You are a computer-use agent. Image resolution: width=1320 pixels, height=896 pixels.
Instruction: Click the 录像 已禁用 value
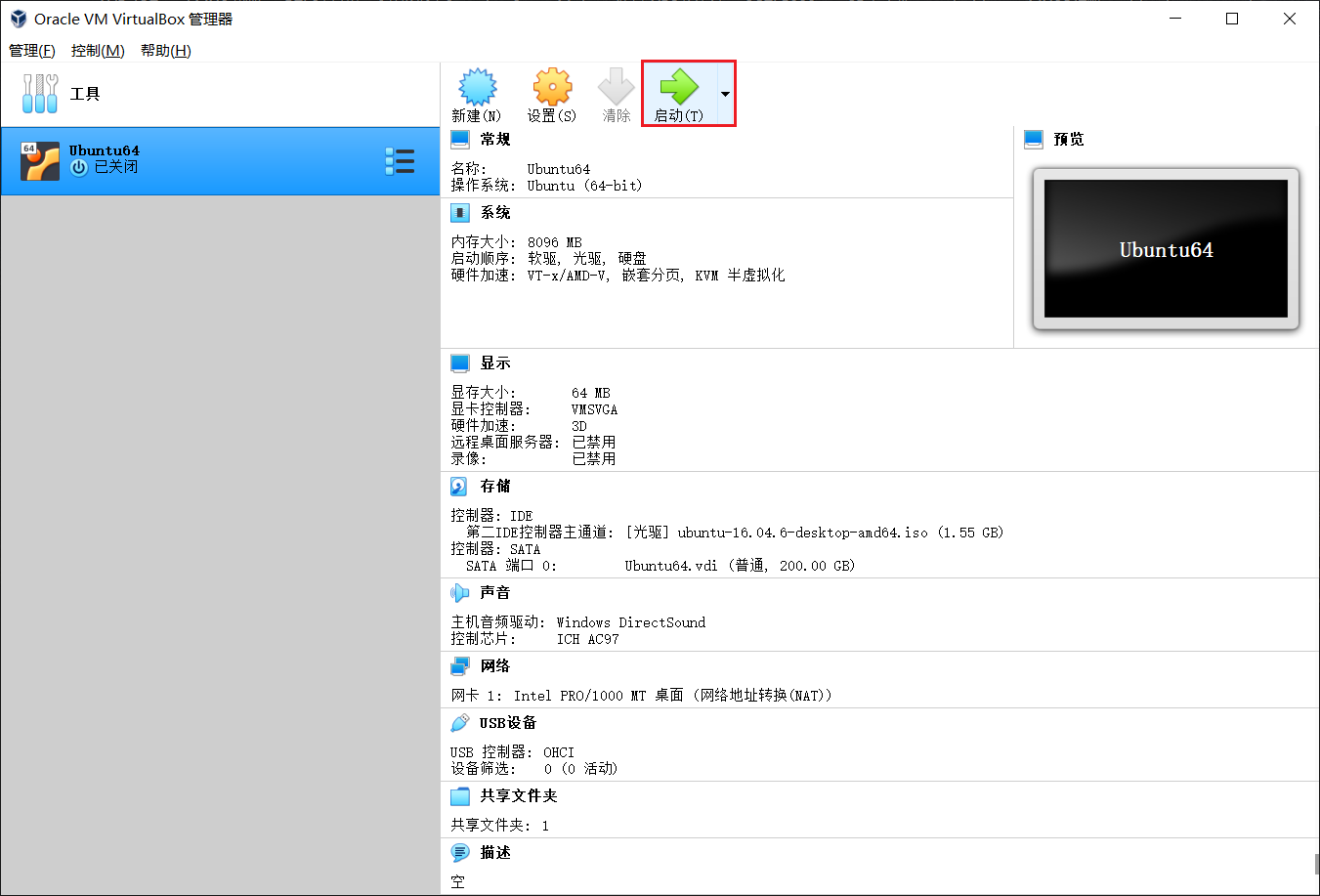[594, 459]
